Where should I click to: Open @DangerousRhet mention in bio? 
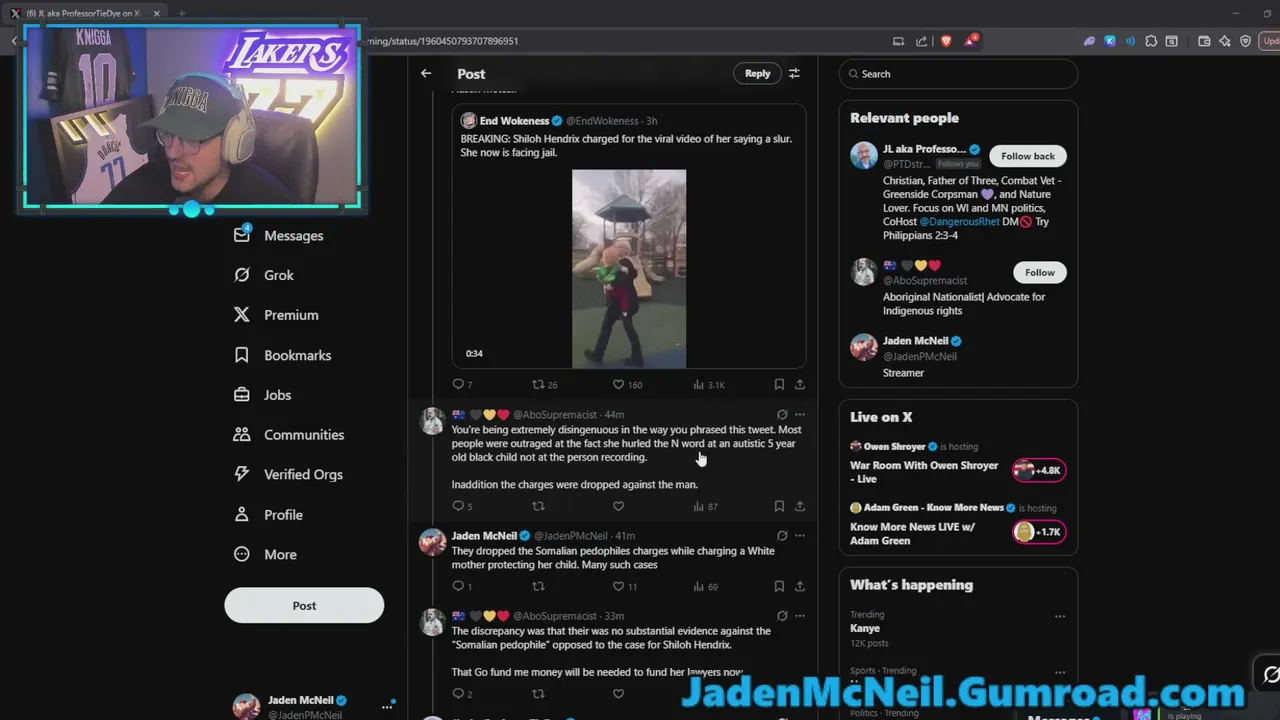(x=959, y=222)
